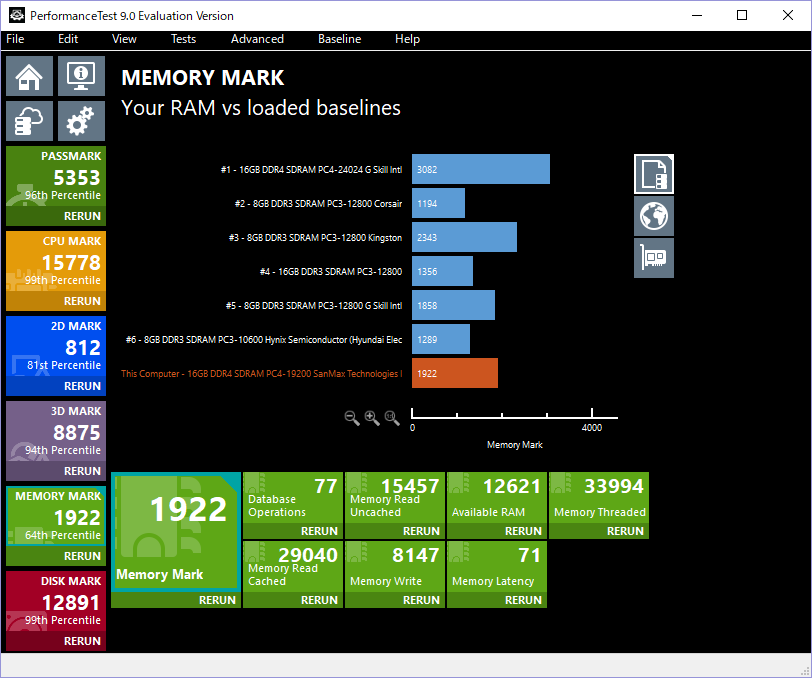Select the CPU Mark 15778 tile
Screen dimensions: 812x678
pos(56,262)
